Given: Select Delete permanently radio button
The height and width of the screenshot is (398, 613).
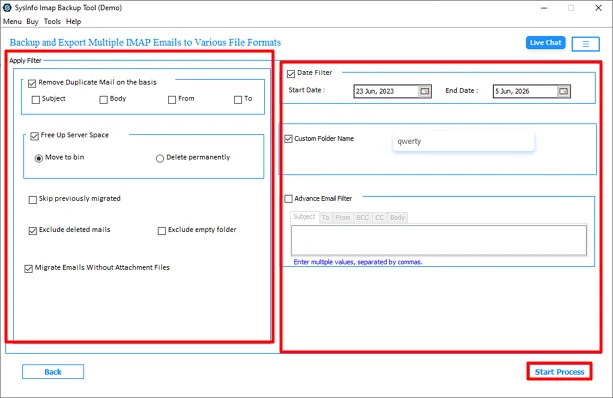Looking at the screenshot, I should click(160, 158).
